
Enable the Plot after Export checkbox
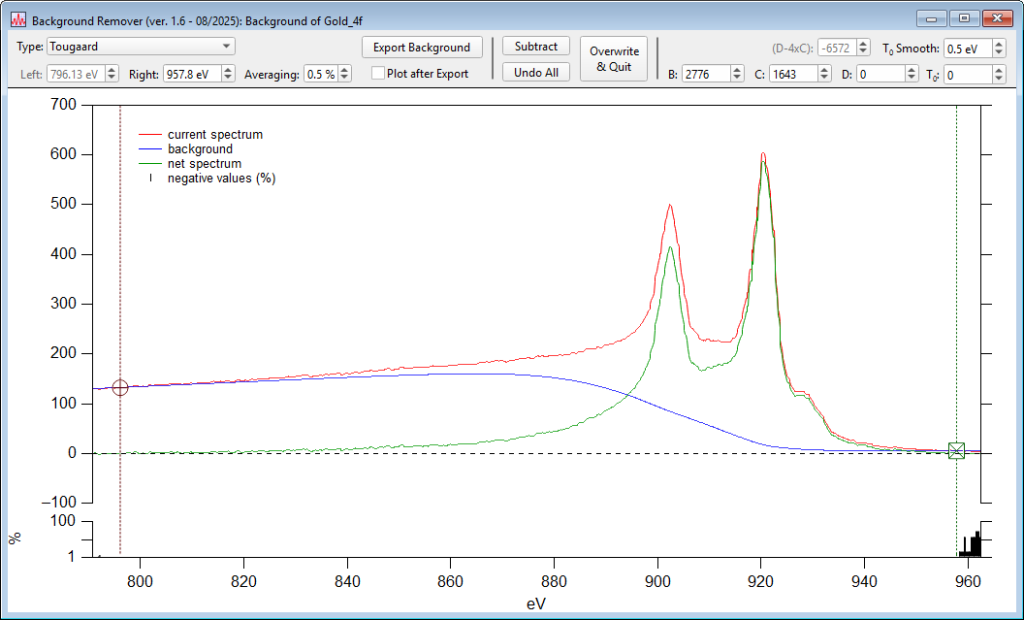point(378,74)
